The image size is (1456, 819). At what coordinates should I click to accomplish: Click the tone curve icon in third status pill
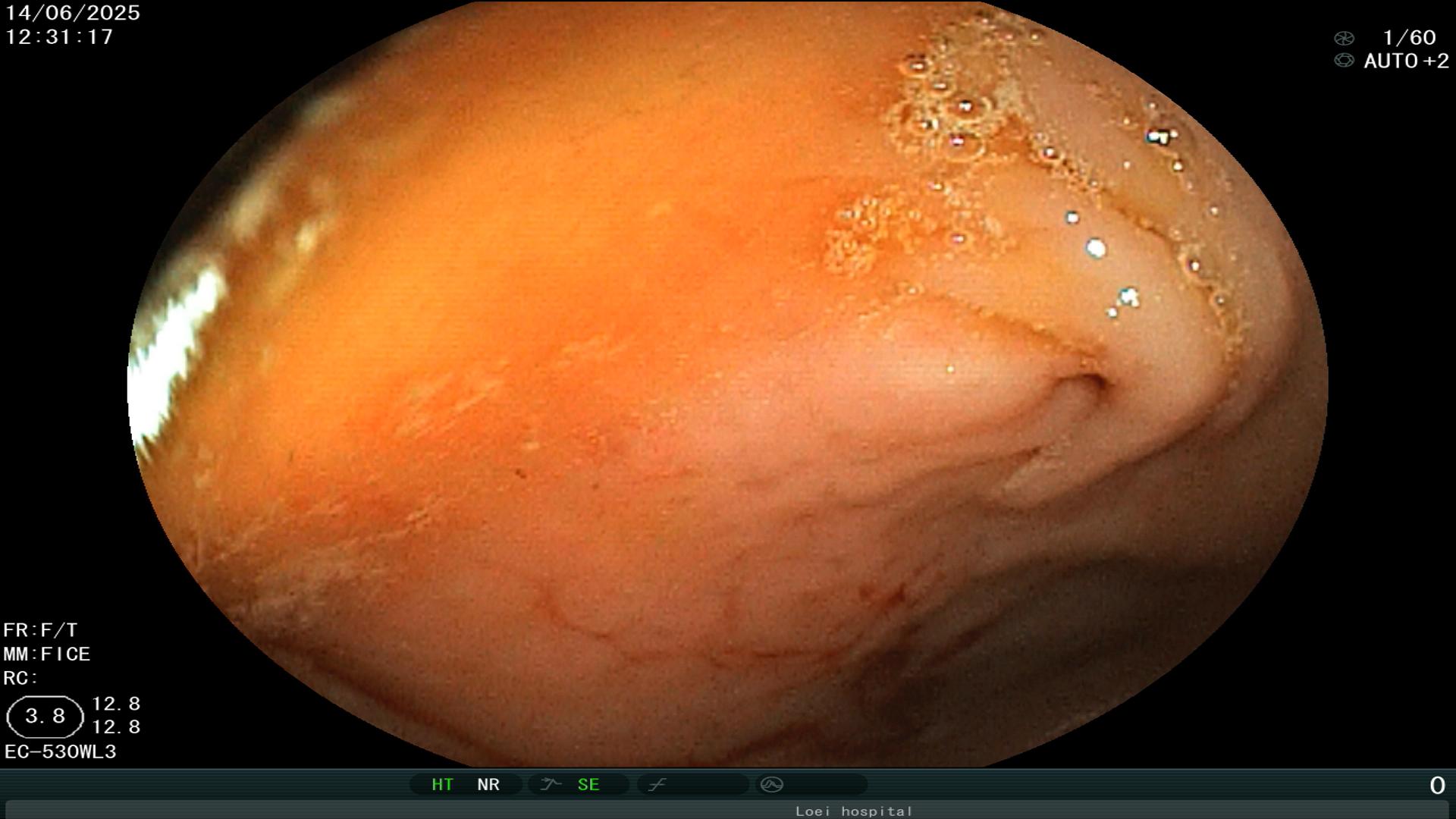tap(657, 785)
